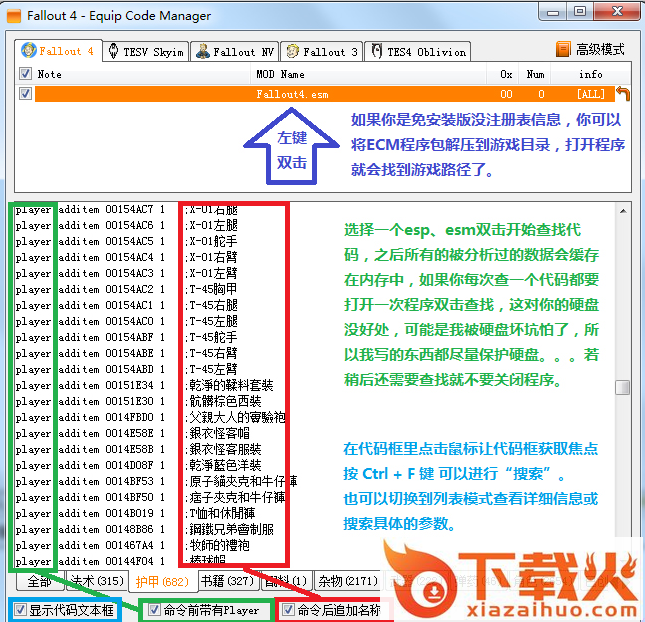
Task: Open the TES4 Oblivion tab
Action: pos(418,52)
